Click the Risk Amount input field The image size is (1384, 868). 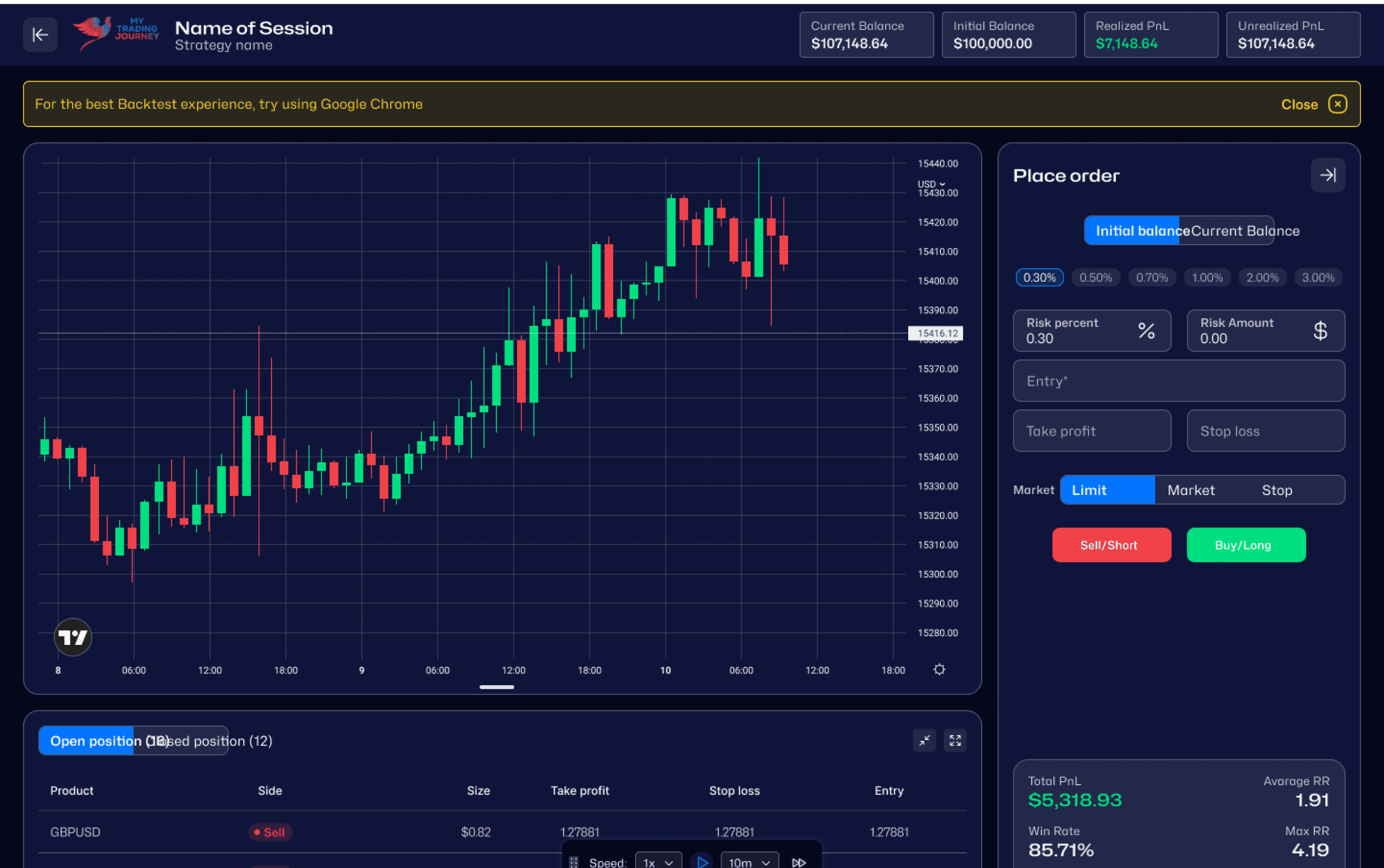pos(1266,331)
